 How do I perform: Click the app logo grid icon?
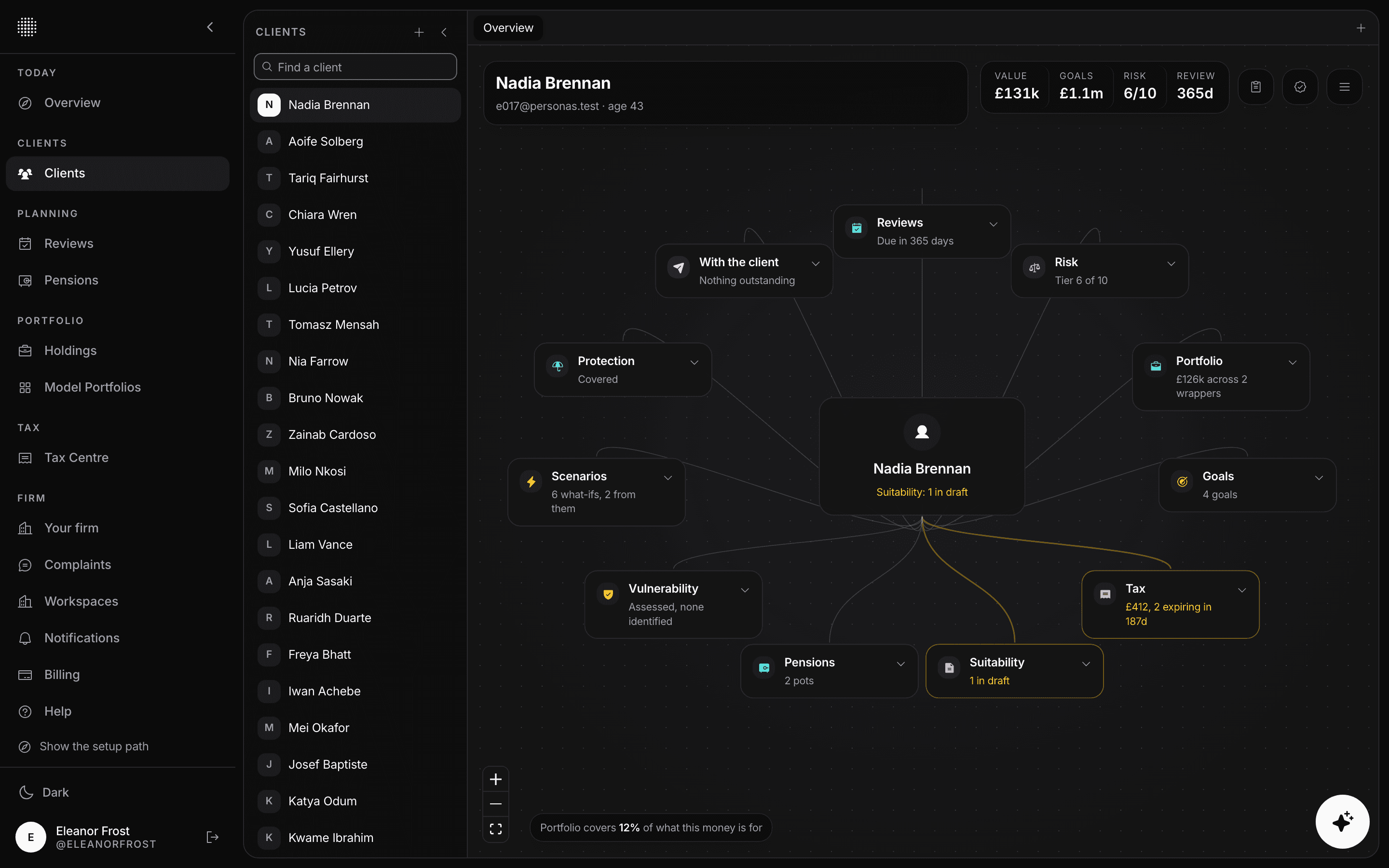[27, 27]
